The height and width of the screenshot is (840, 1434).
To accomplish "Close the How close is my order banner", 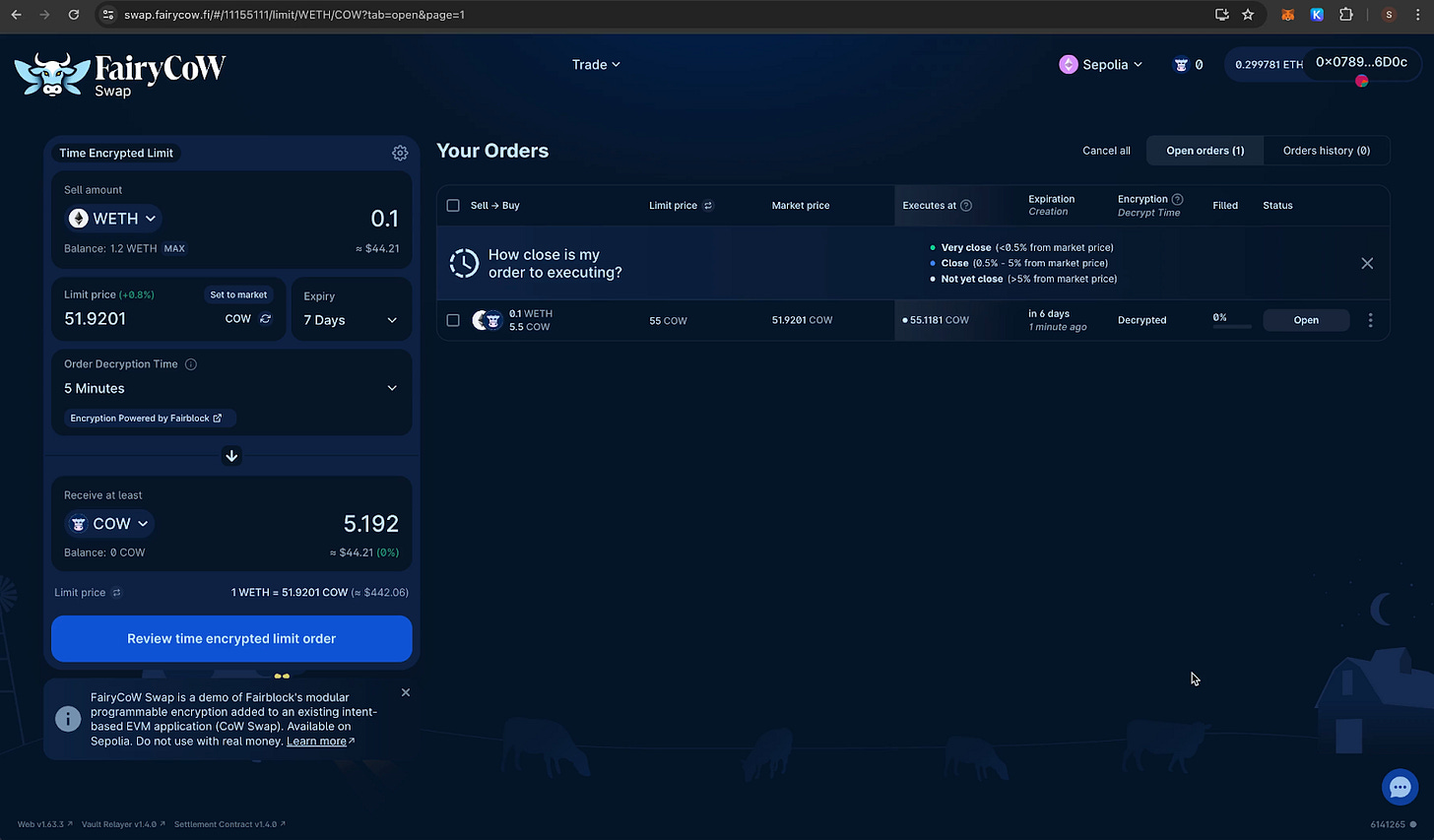I will [1367, 263].
